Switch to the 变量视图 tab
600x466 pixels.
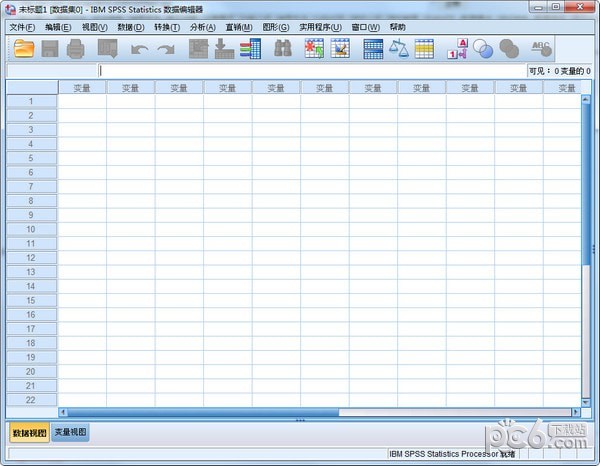[70, 432]
